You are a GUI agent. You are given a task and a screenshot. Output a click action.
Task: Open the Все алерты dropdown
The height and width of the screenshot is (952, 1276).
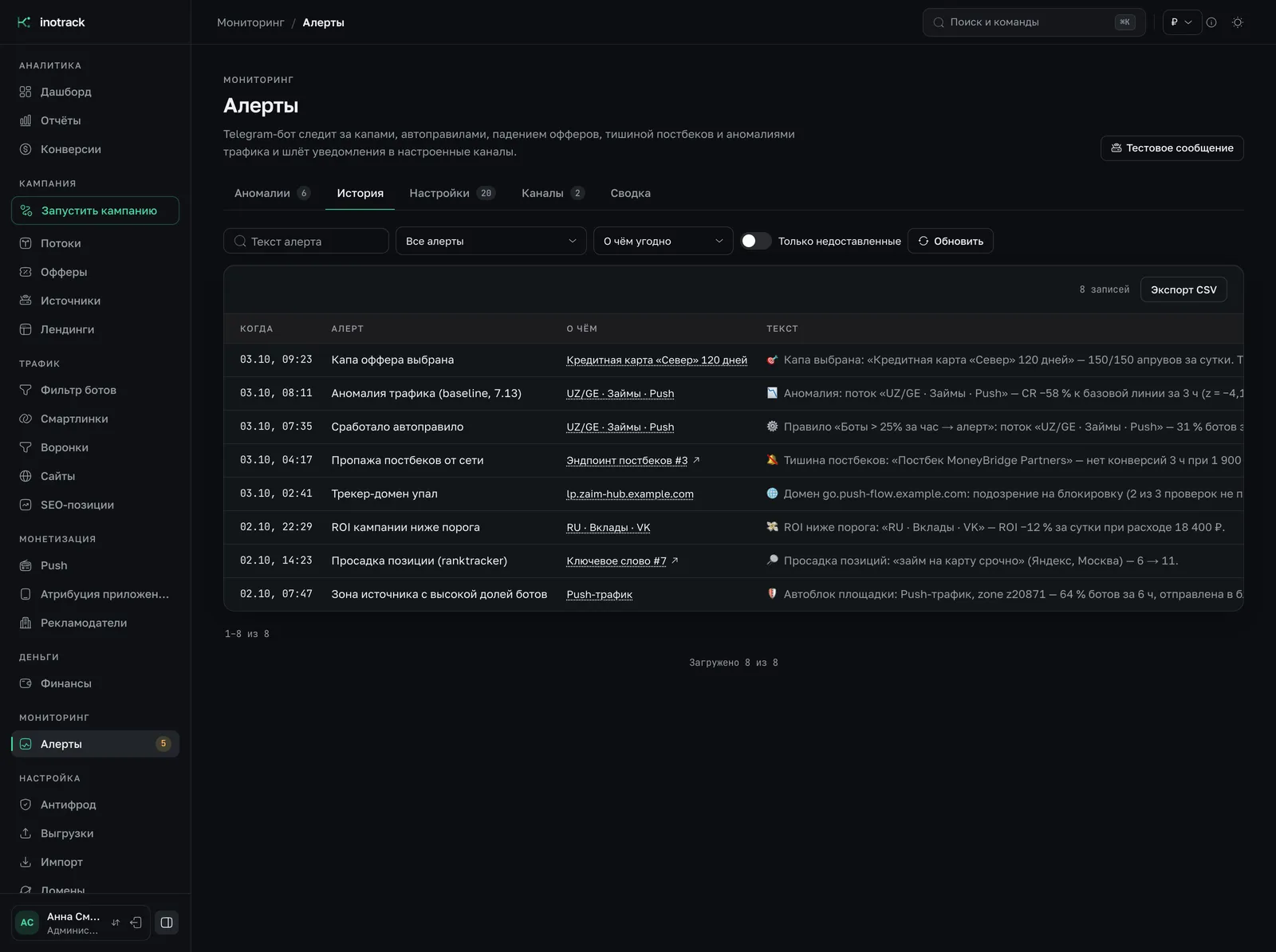click(x=491, y=241)
